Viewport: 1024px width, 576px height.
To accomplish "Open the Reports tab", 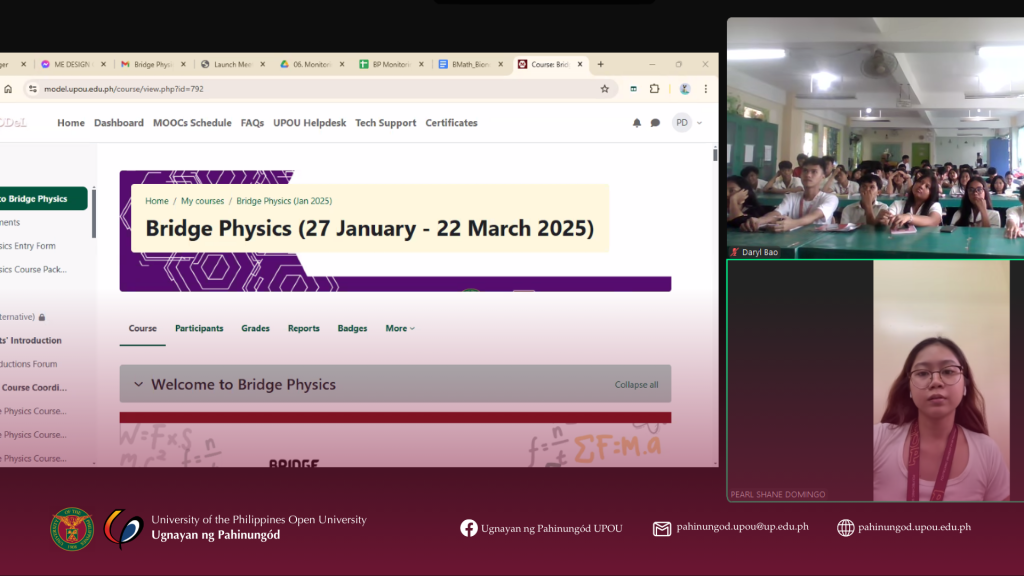I will point(304,328).
